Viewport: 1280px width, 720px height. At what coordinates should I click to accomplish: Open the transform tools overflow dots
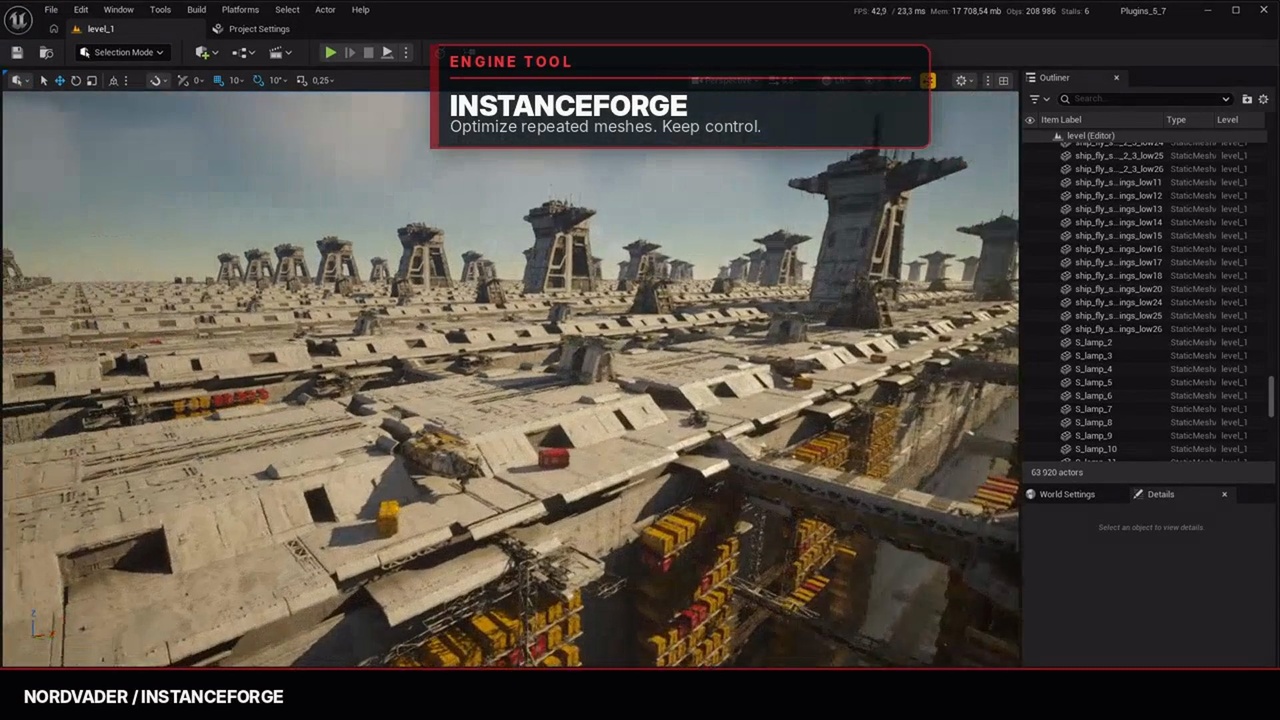click(x=125, y=81)
